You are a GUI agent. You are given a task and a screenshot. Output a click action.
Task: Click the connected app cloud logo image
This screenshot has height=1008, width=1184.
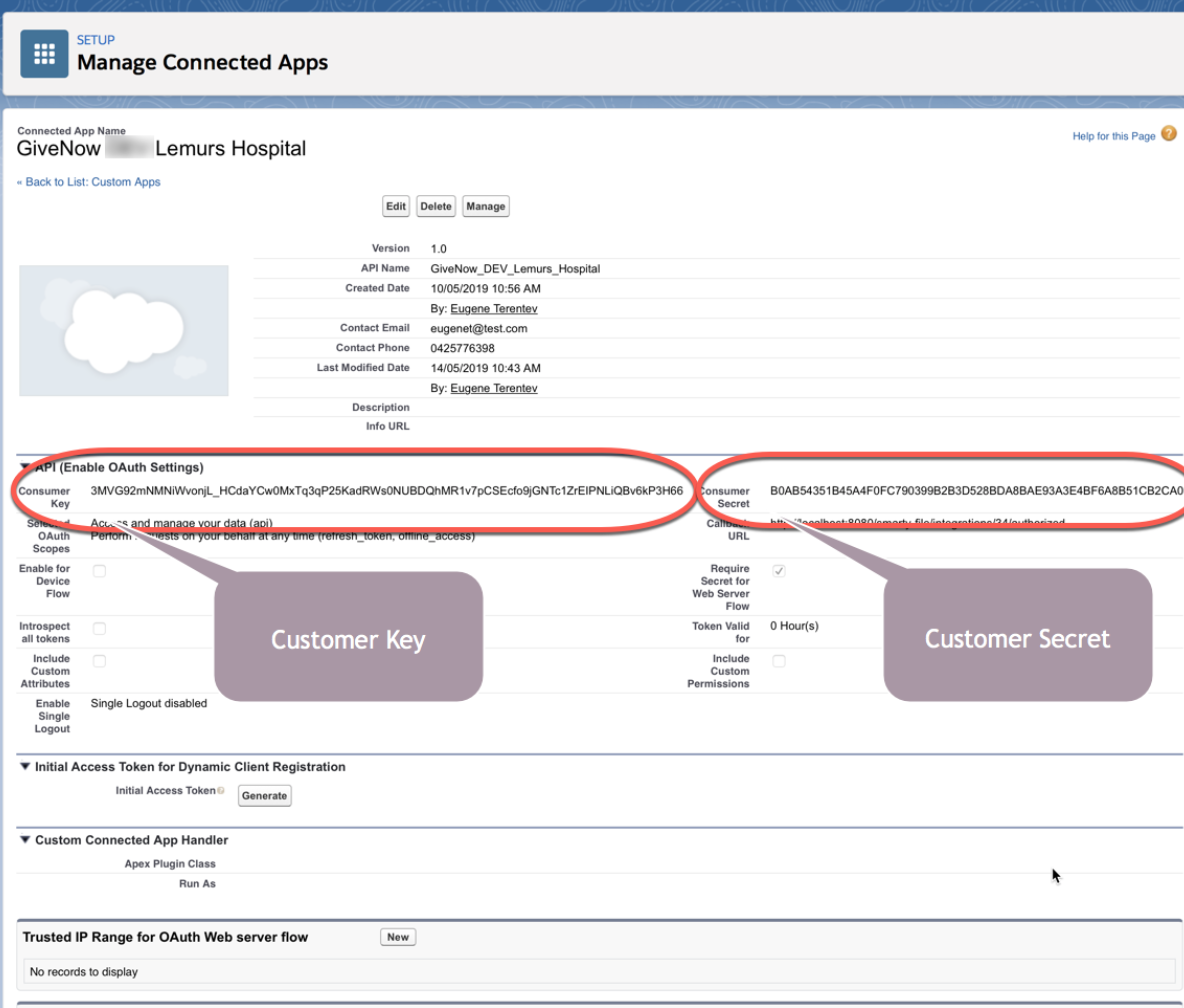[x=124, y=330]
